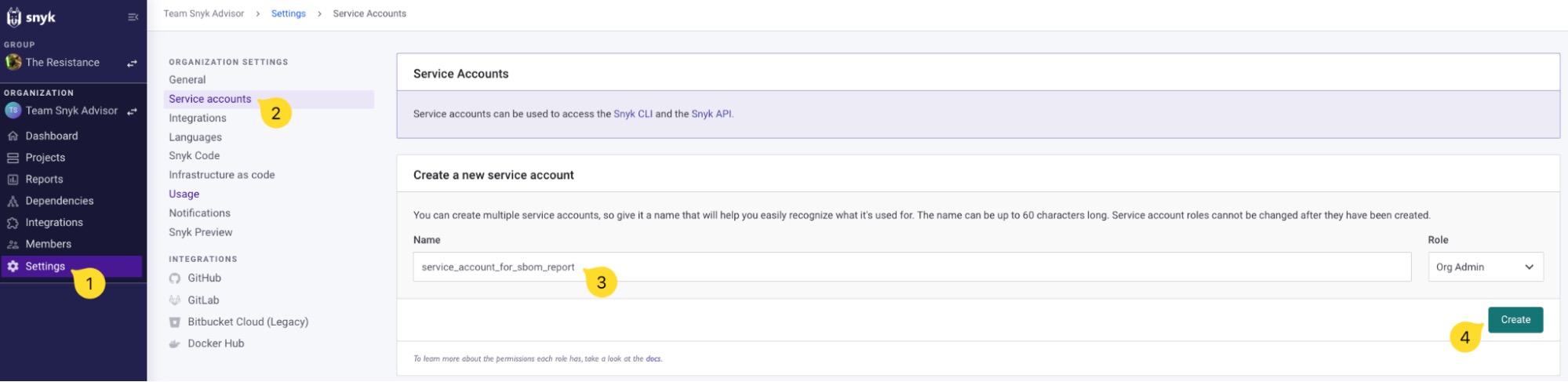Click the Create button

1515,320
